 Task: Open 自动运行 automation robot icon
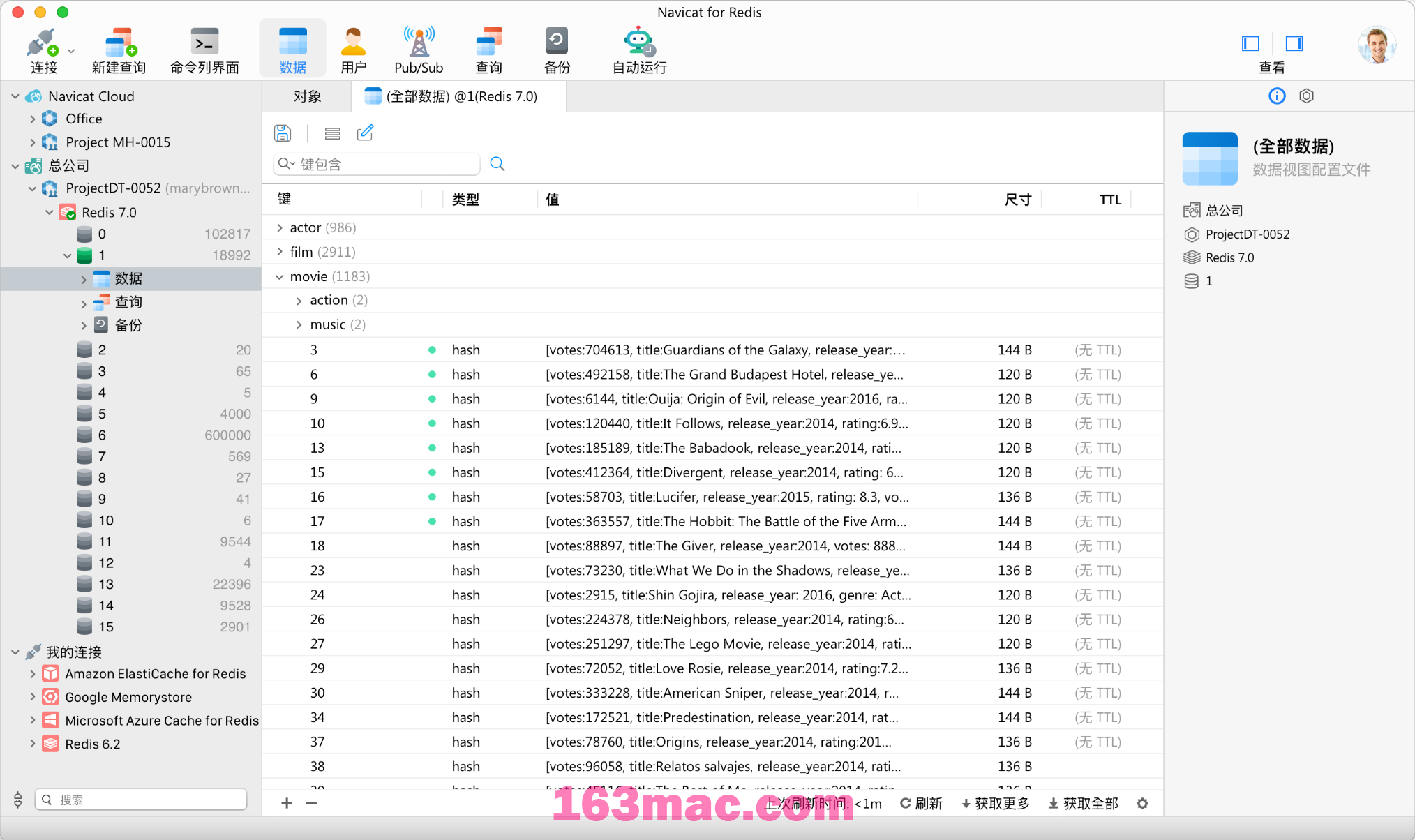click(x=639, y=49)
